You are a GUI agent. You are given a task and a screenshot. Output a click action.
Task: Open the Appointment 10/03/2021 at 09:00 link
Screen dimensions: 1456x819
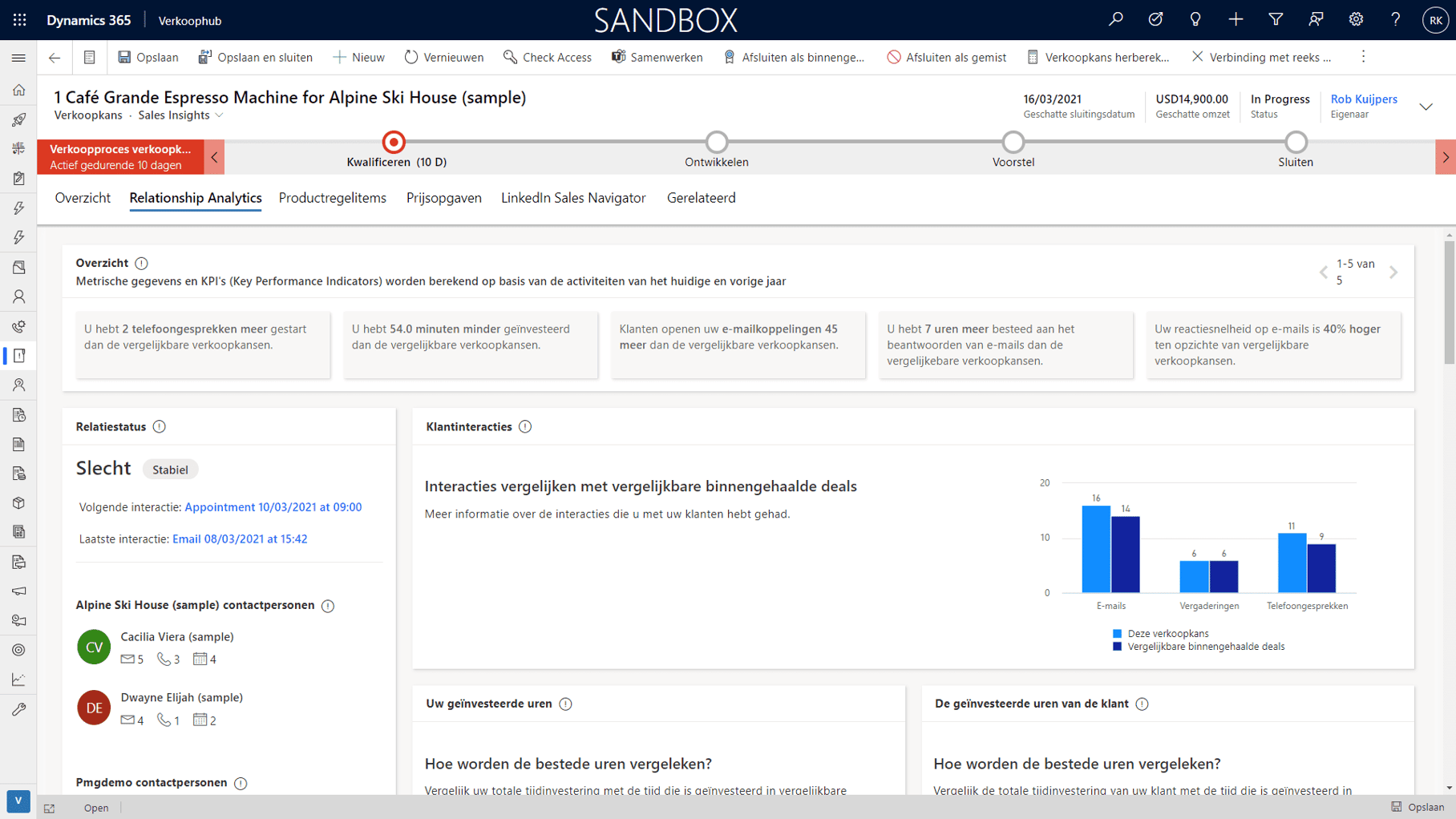[x=273, y=507]
